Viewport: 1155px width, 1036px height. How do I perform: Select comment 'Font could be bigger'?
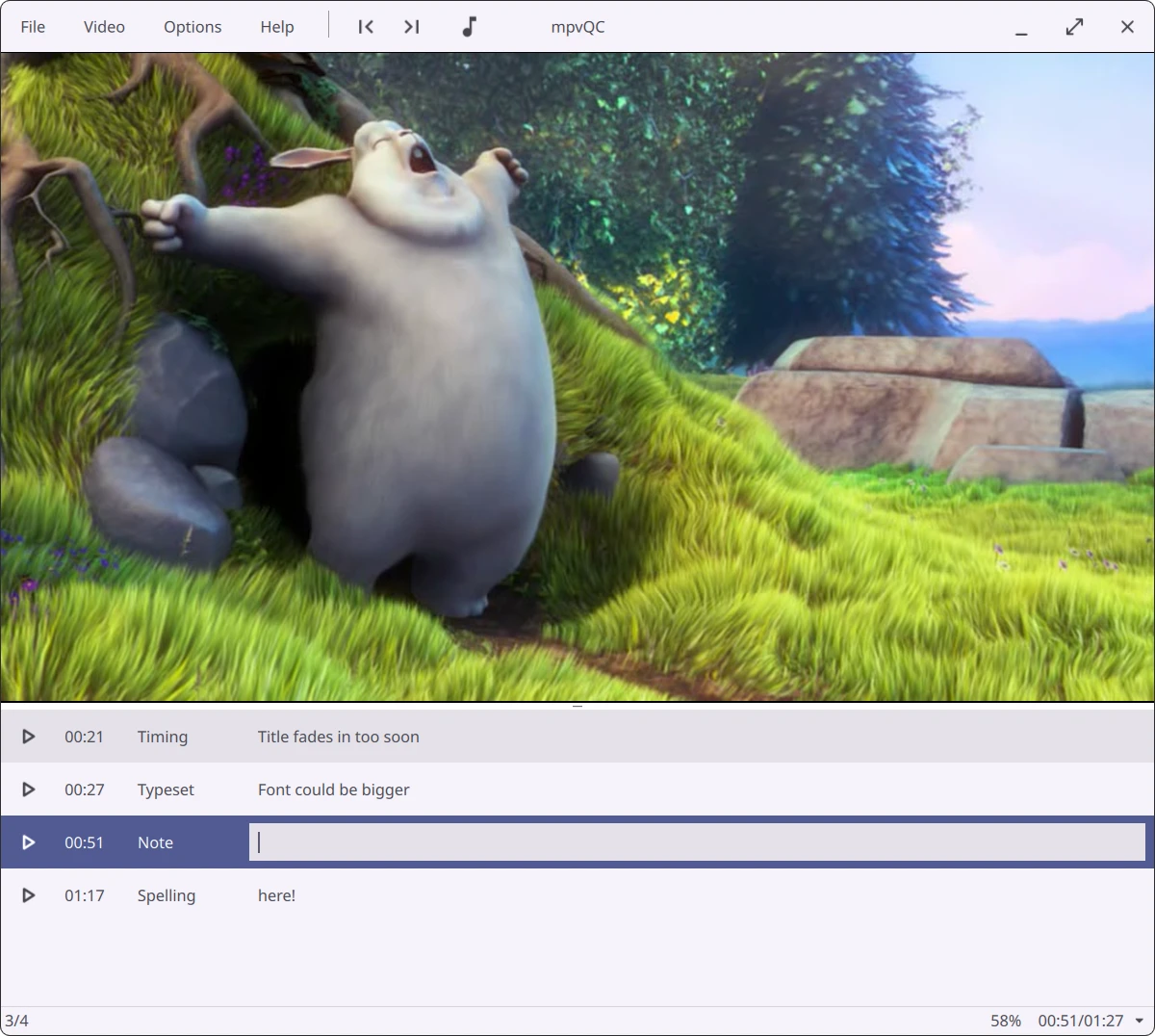[x=333, y=790]
